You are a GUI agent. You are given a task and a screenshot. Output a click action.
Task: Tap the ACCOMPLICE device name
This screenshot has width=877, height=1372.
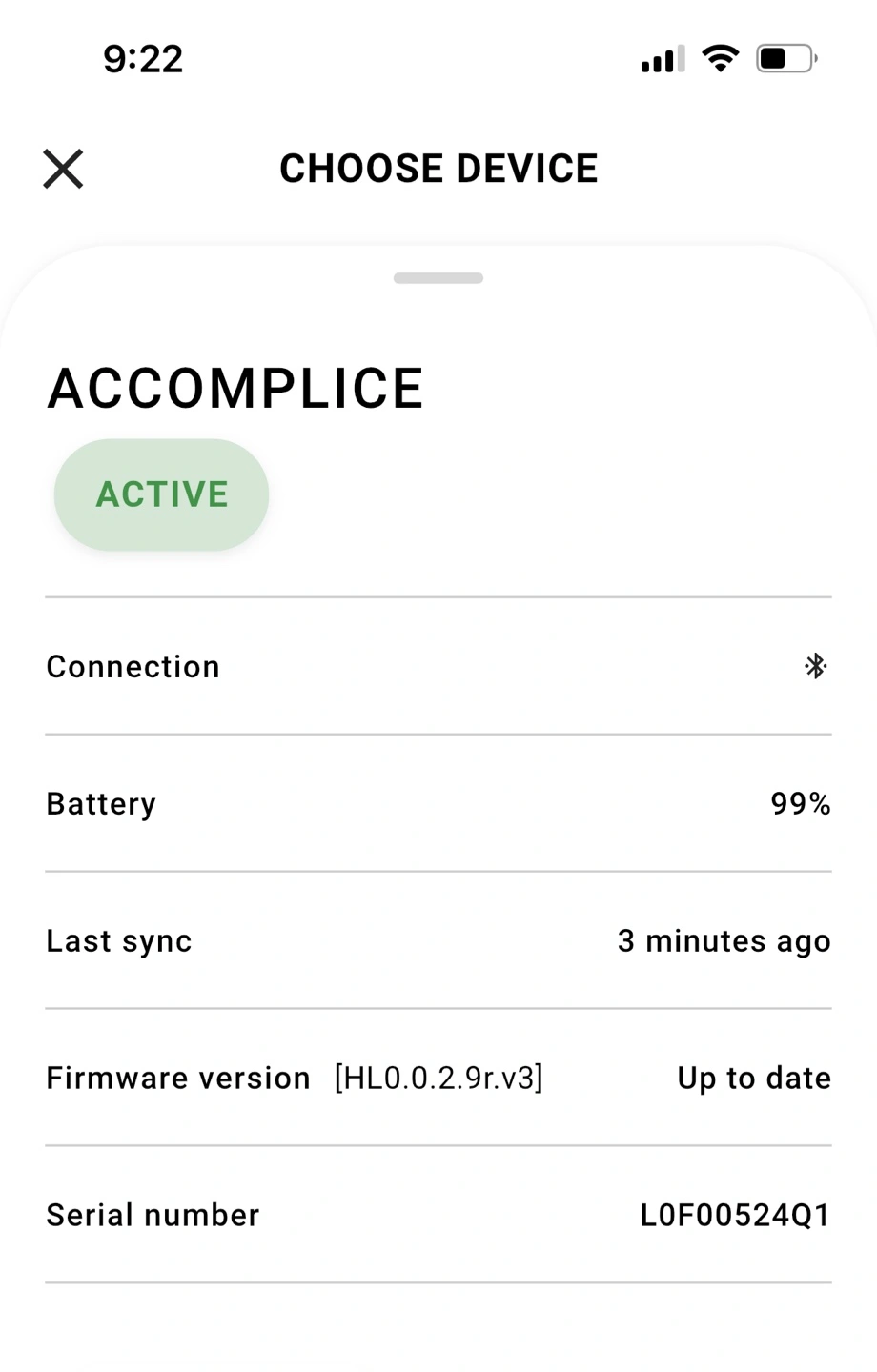tap(235, 389)
